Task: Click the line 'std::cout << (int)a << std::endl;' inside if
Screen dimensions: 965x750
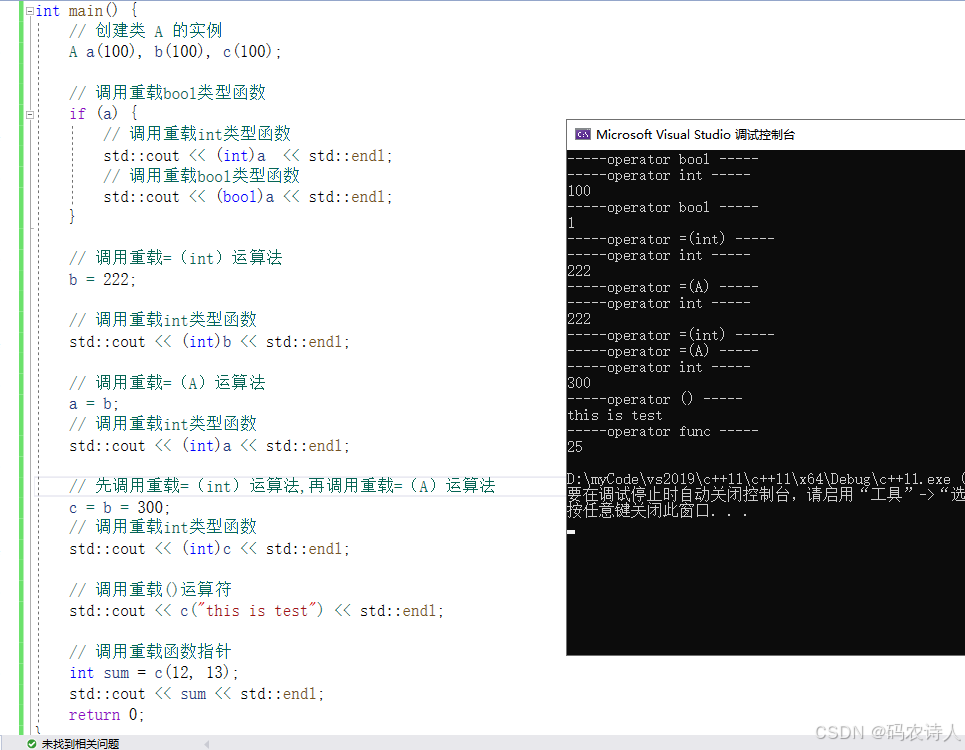Action: tap(247, 156)
